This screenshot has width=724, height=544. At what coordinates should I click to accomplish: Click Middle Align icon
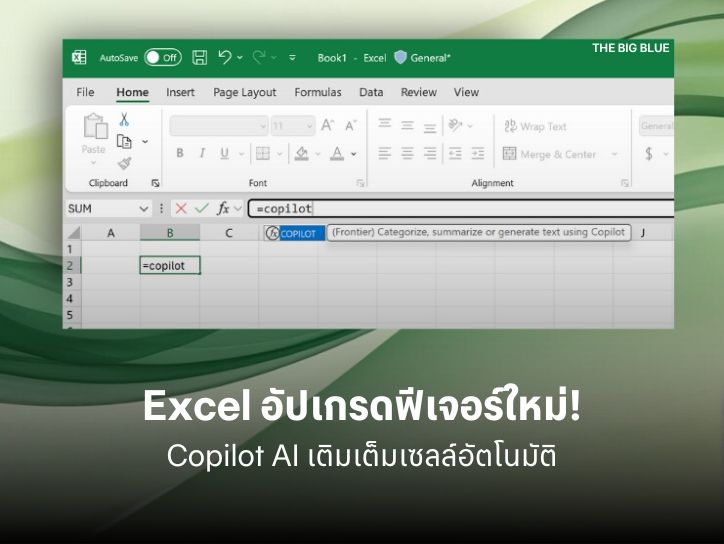407,125
